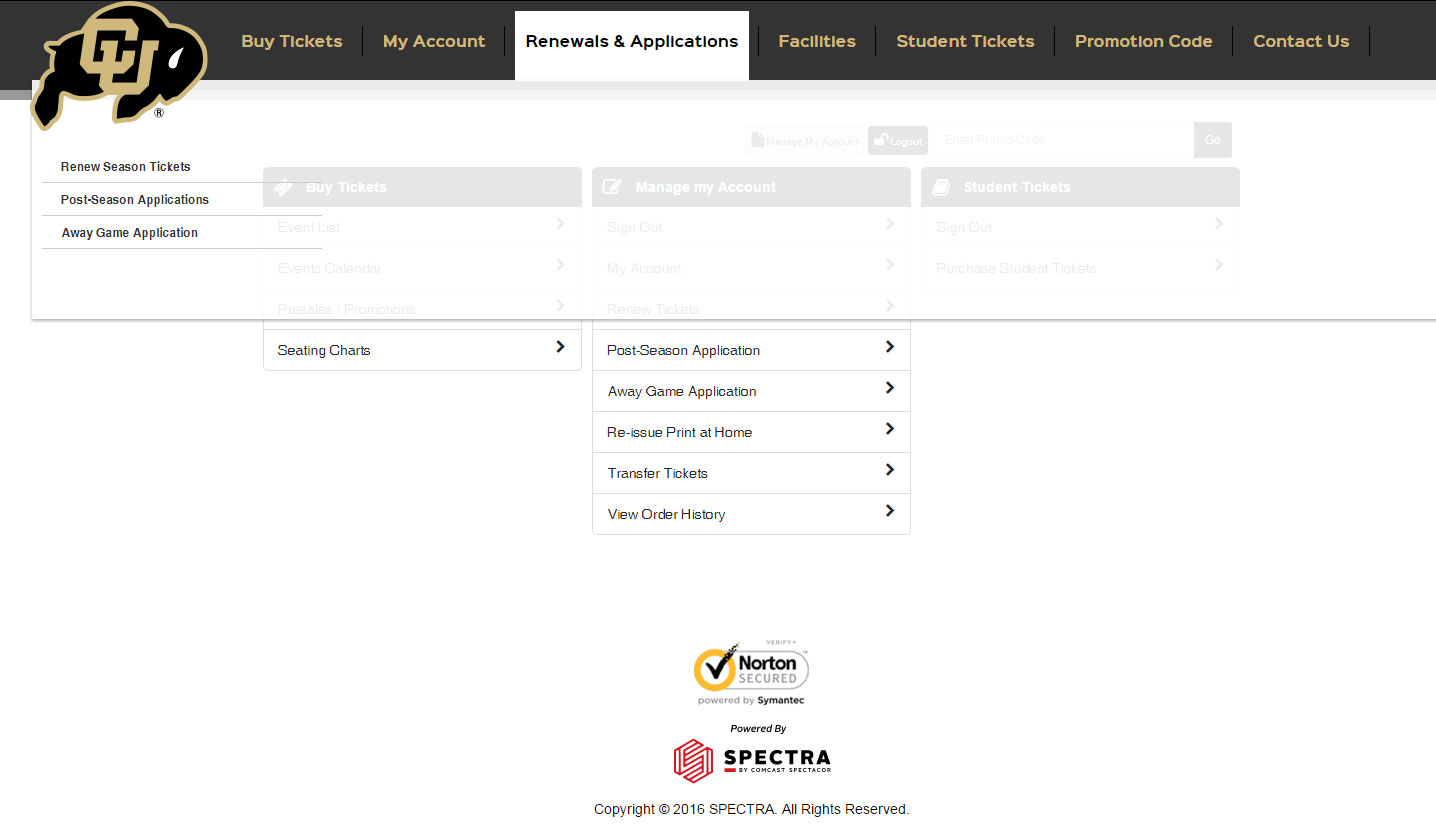This screenshot has width=1436, height=829.
Task: Click the arrow next to Seating Charts
Action: [559, 347]
